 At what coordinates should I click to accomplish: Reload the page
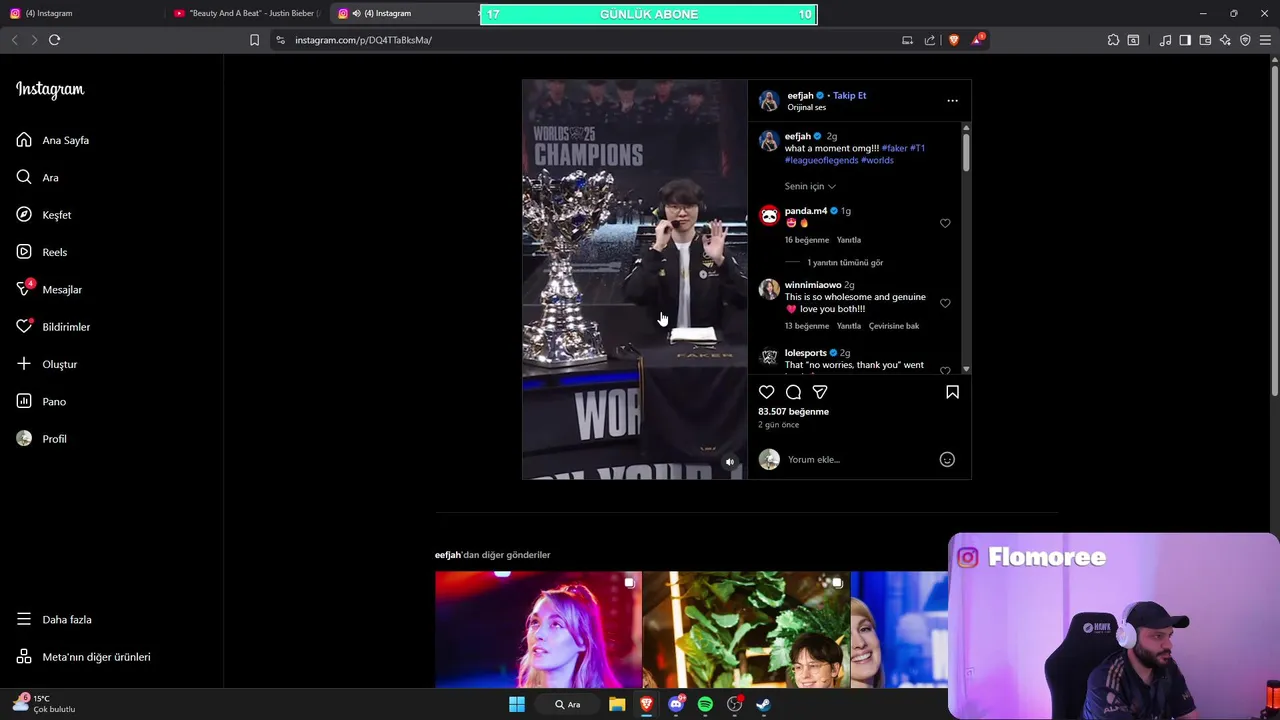54,40
